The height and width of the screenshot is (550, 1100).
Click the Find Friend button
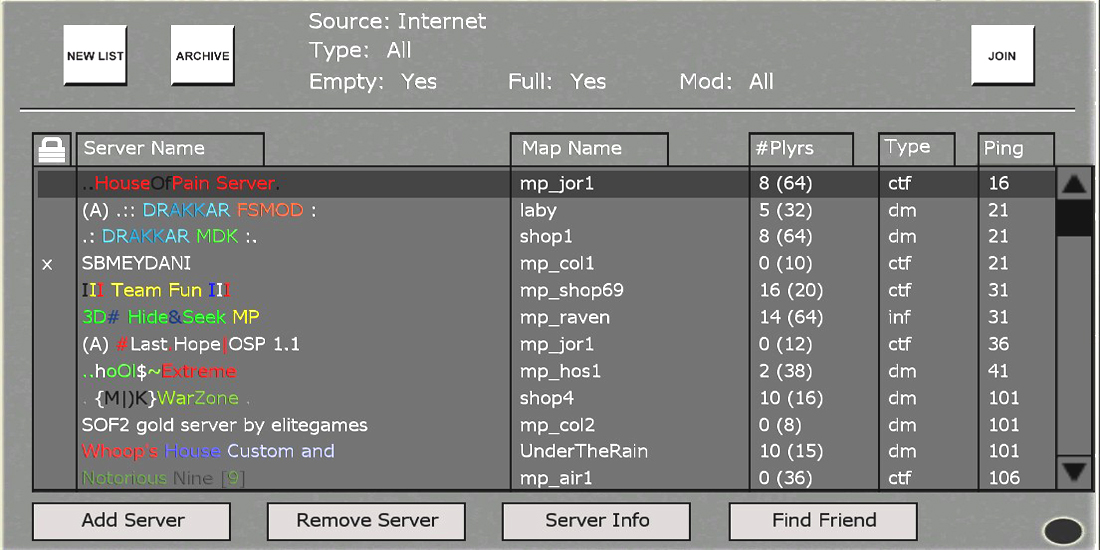coord(823,521)
